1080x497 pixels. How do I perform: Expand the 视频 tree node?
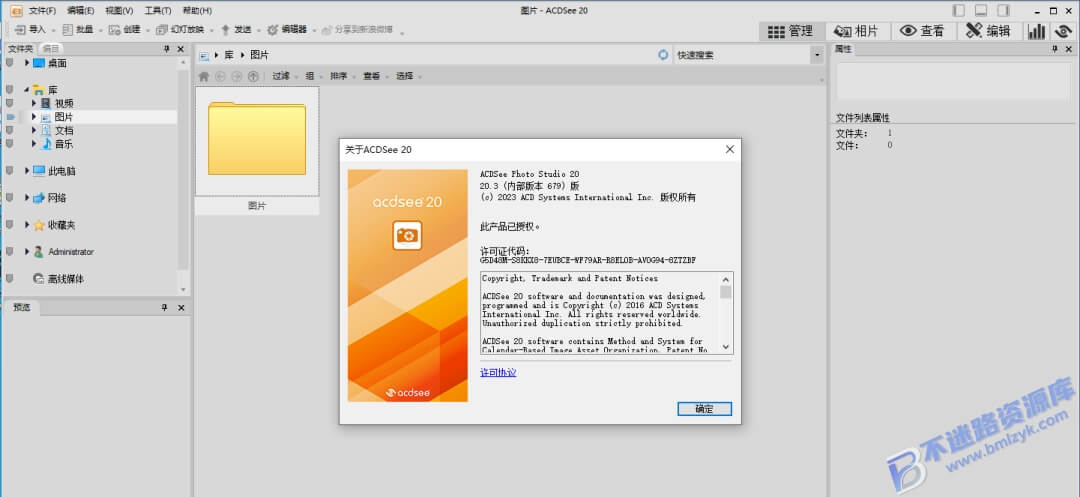[34, 103]
